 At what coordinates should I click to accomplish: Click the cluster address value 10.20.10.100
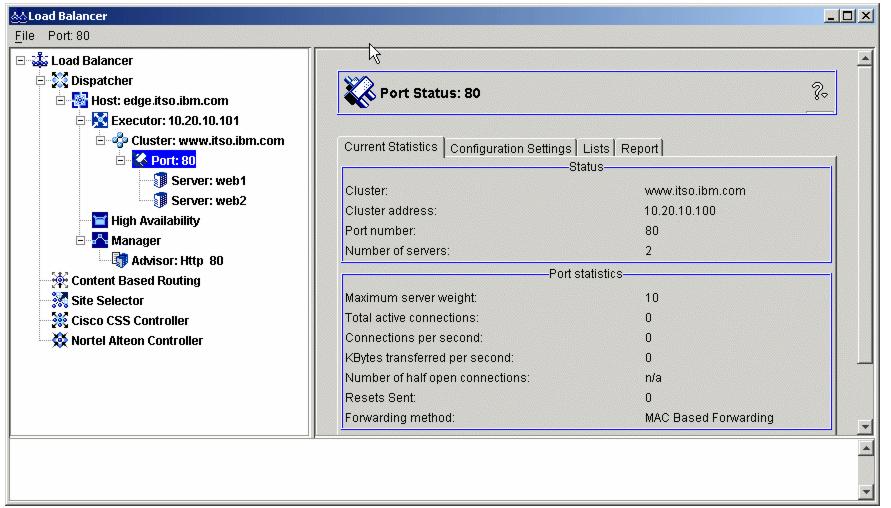click(x=680, y=211)
